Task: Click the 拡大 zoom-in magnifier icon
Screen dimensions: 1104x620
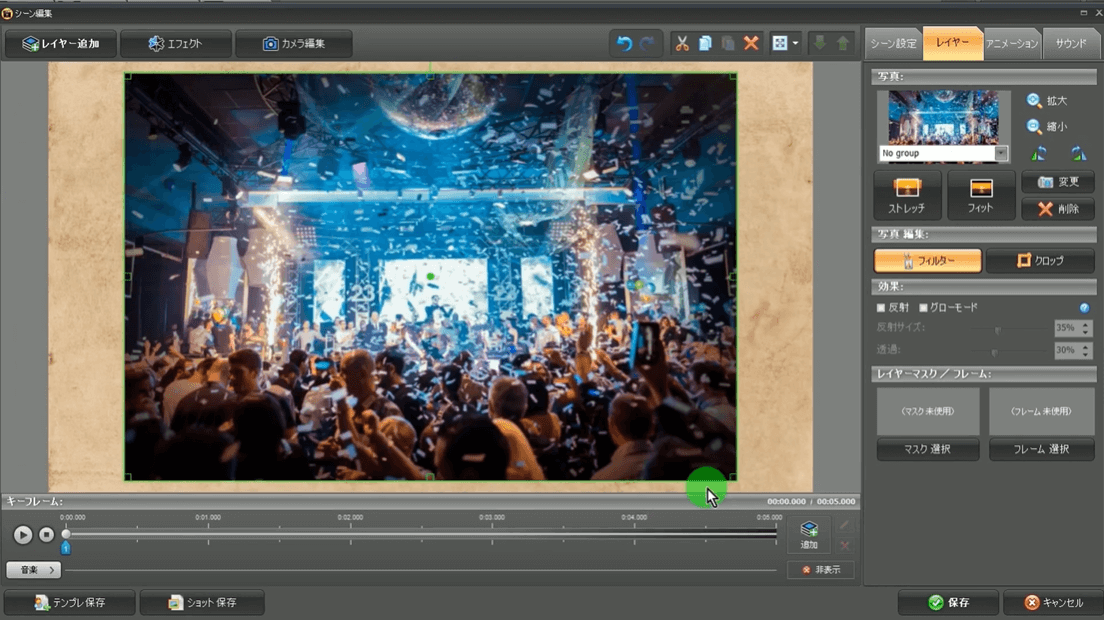Action: (x=1034, y=101)
